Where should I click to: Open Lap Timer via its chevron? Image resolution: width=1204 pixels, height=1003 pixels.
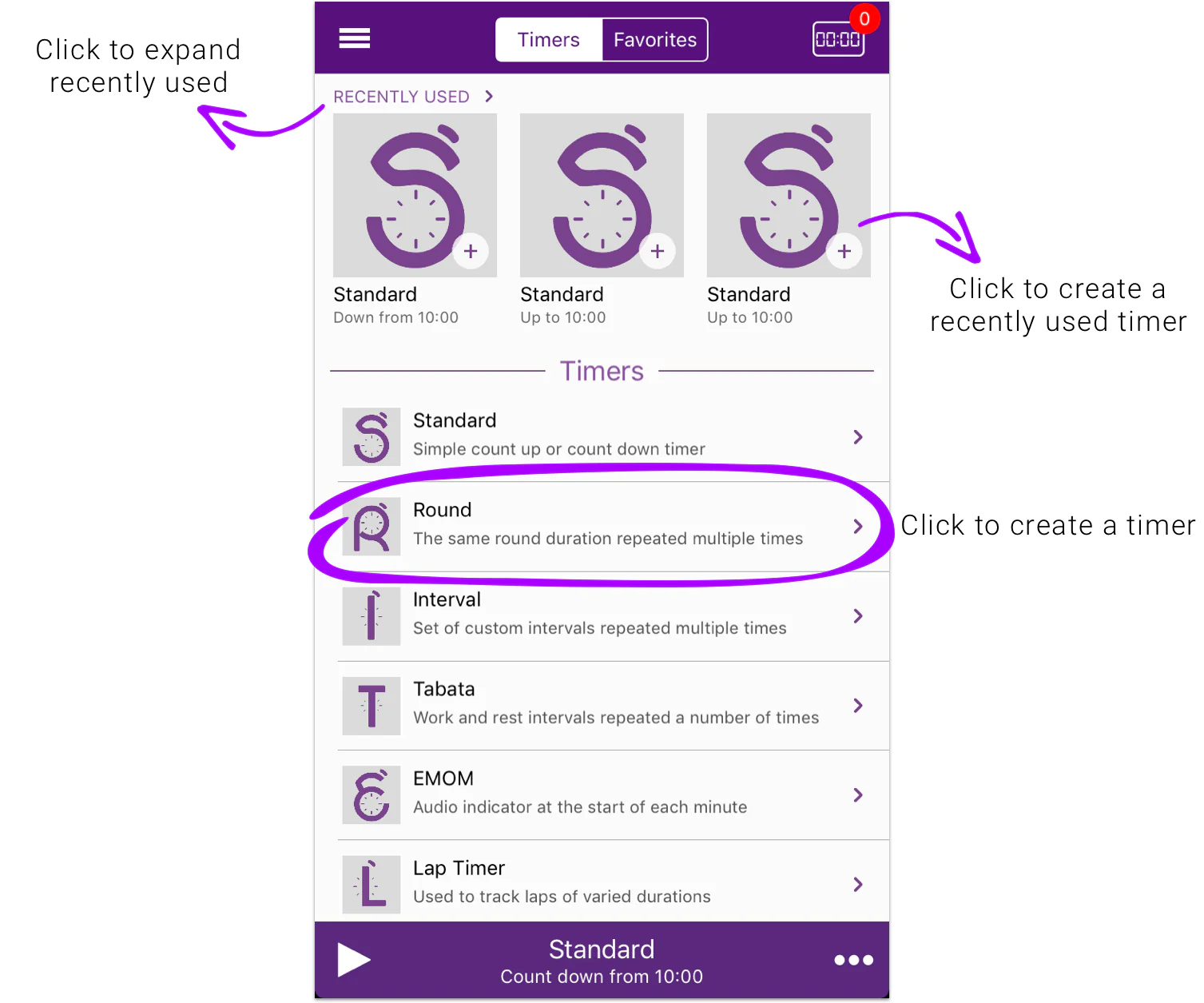(x=858, y=885)
